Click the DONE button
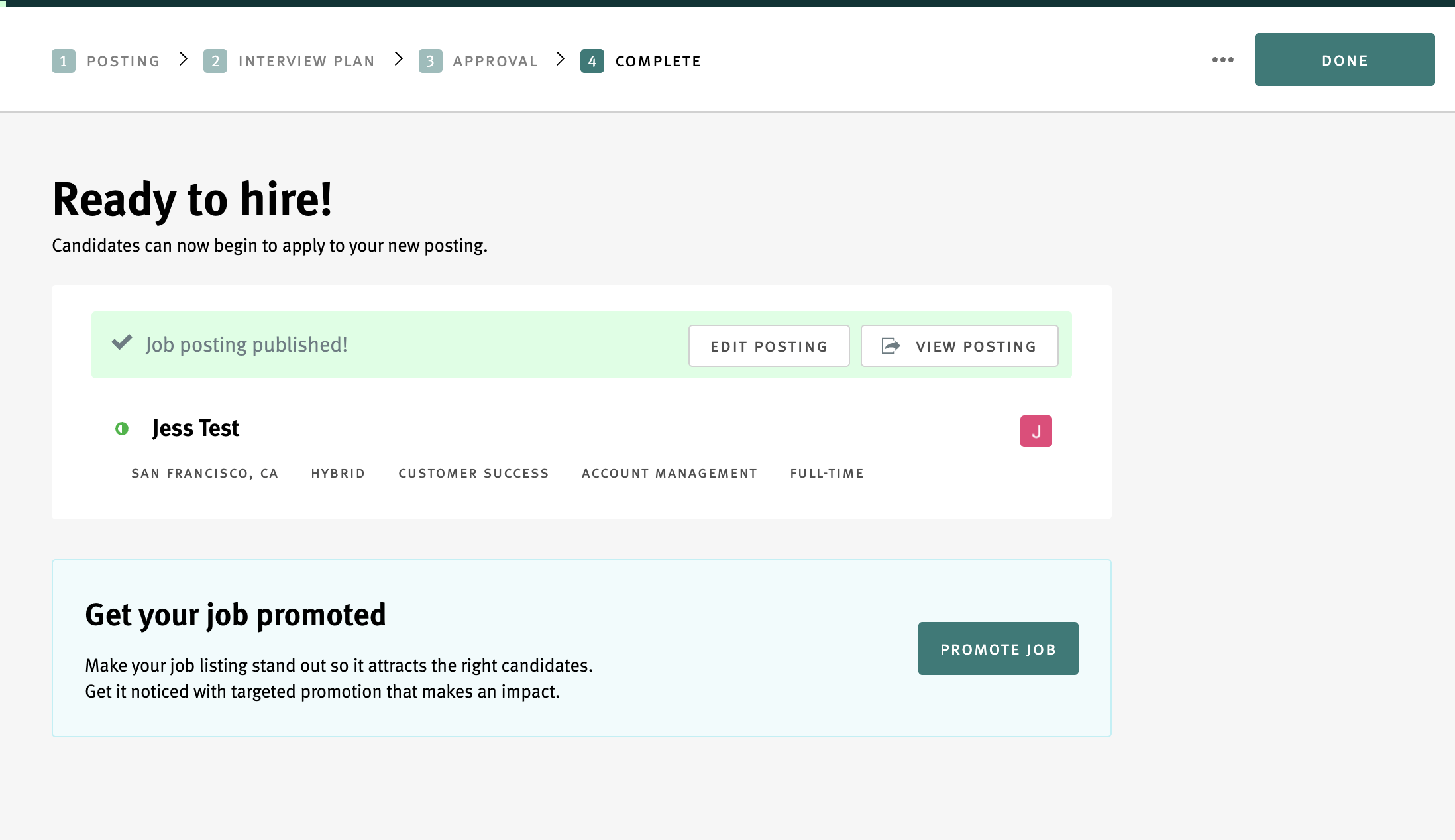The height and width of the screenshot is (840, 1455). (1344, 60)
